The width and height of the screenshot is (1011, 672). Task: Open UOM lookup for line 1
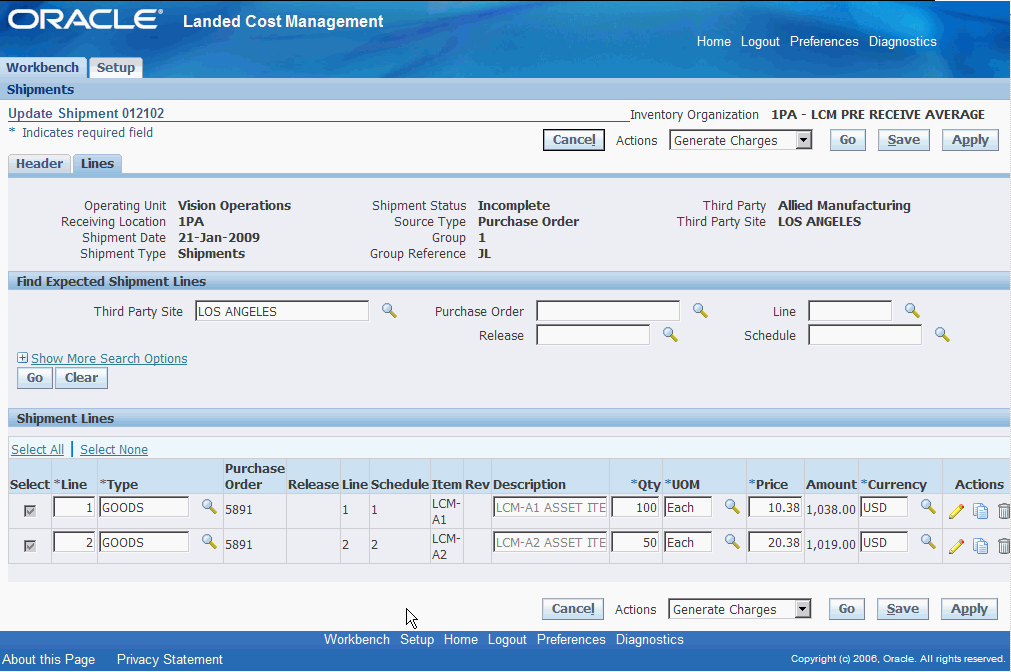[x=732, y=507]
